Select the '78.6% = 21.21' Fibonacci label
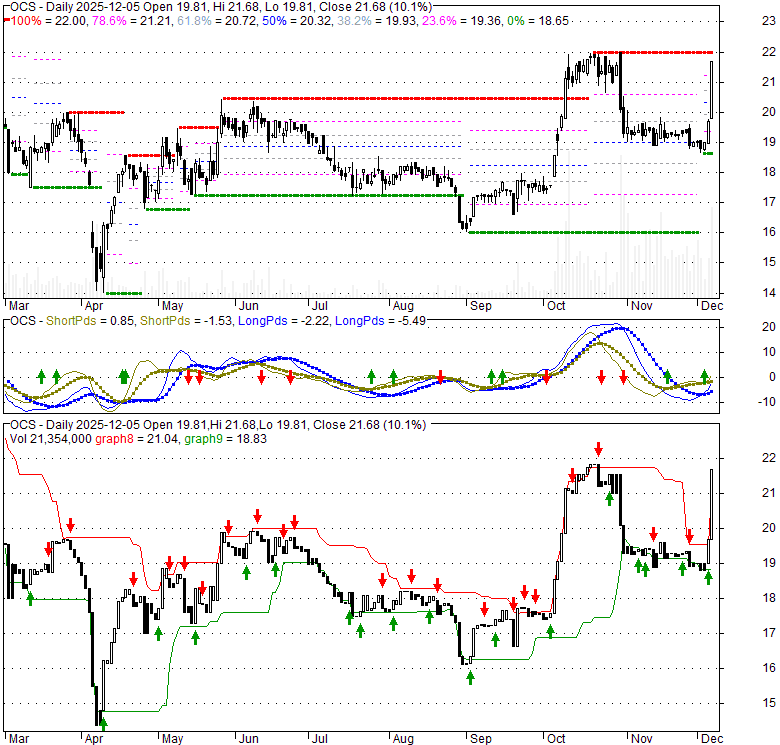 tap(132, 21)
